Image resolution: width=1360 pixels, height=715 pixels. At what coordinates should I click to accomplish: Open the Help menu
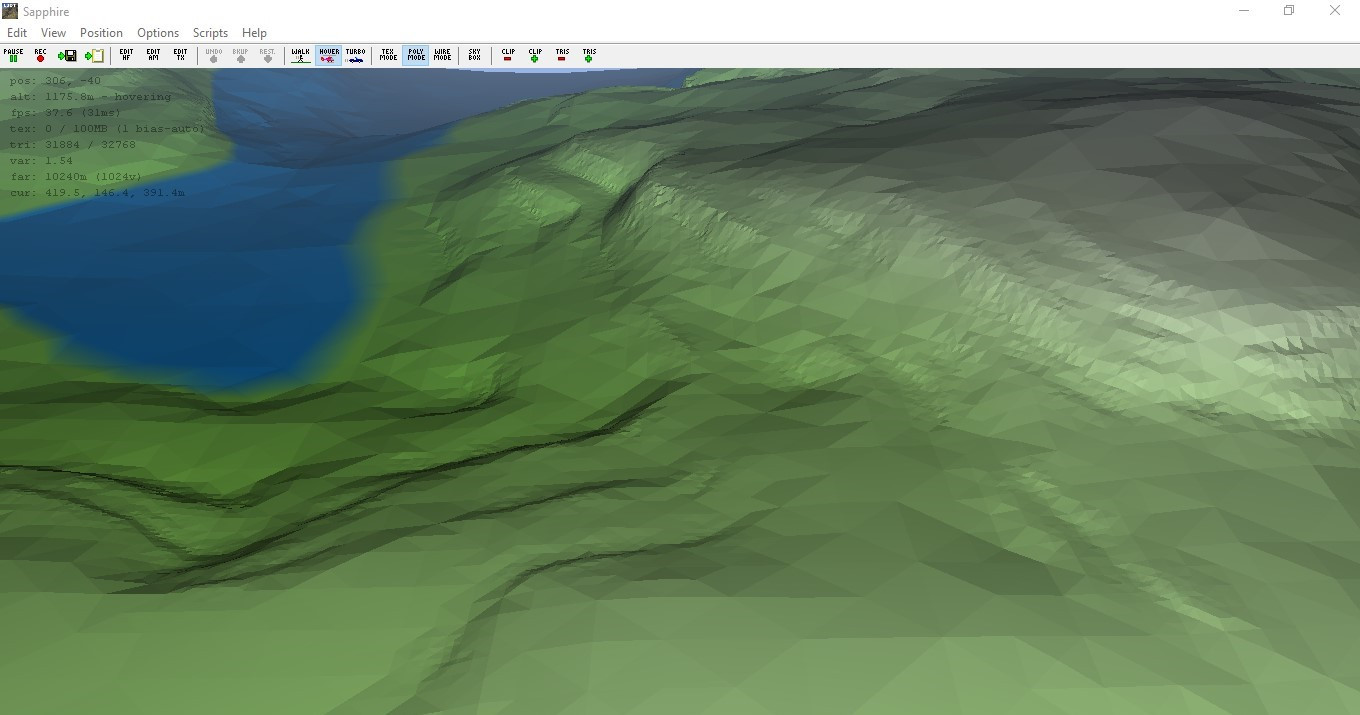tap(254, 33)
